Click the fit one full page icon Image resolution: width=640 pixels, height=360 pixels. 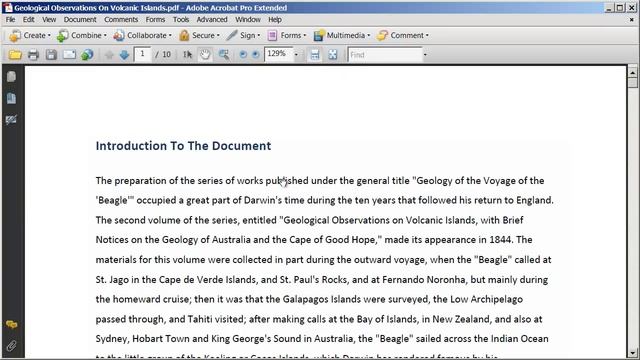333,55
